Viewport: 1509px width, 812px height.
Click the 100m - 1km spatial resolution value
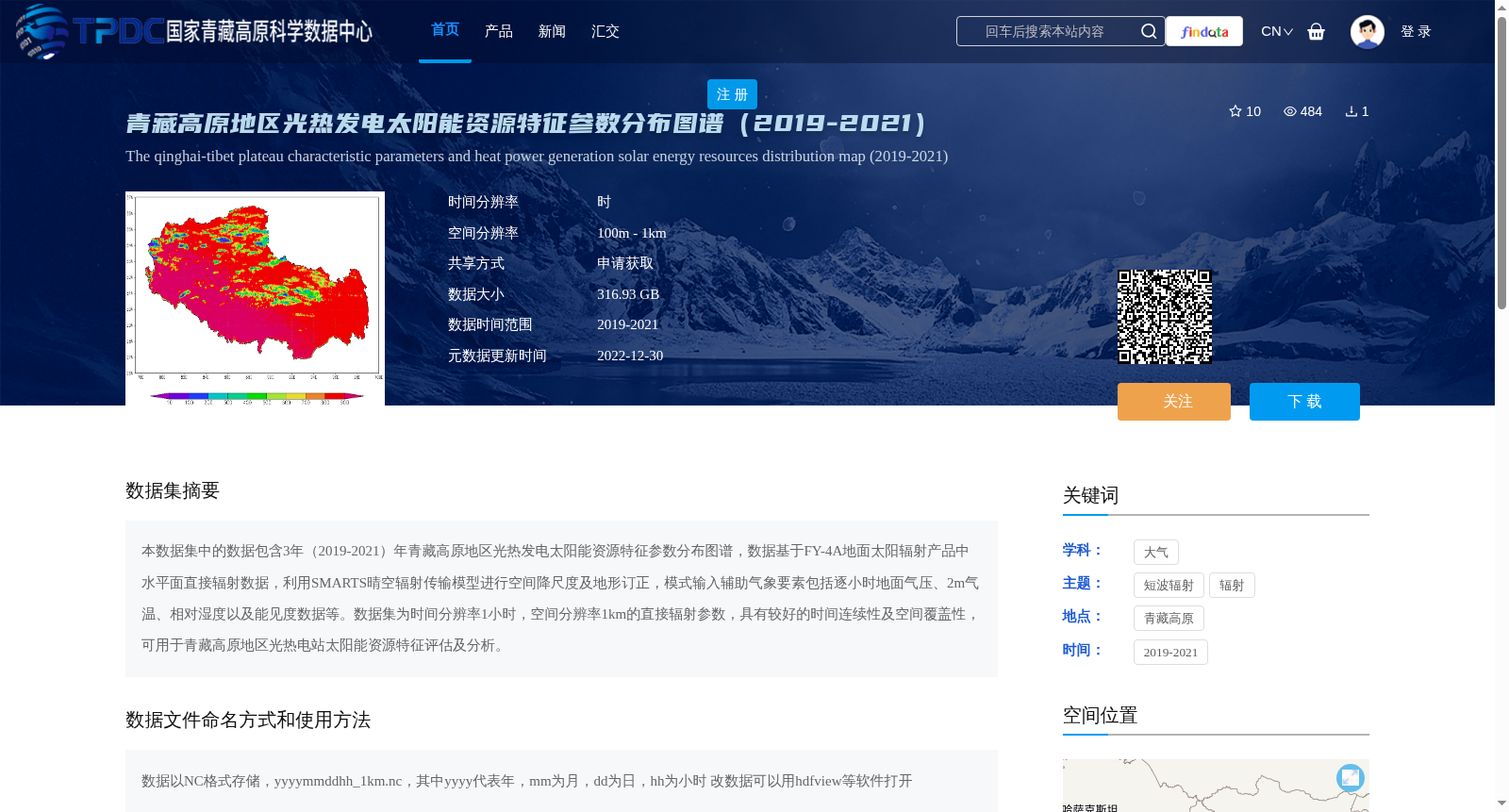coord(632,233)
